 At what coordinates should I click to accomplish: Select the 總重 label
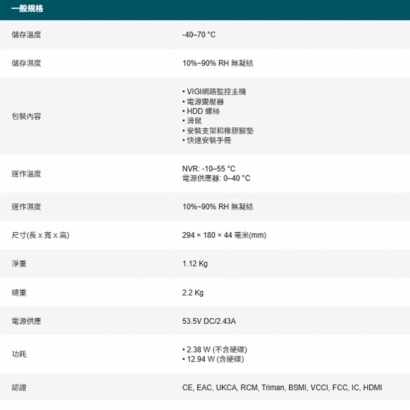[x=19, y=293]
